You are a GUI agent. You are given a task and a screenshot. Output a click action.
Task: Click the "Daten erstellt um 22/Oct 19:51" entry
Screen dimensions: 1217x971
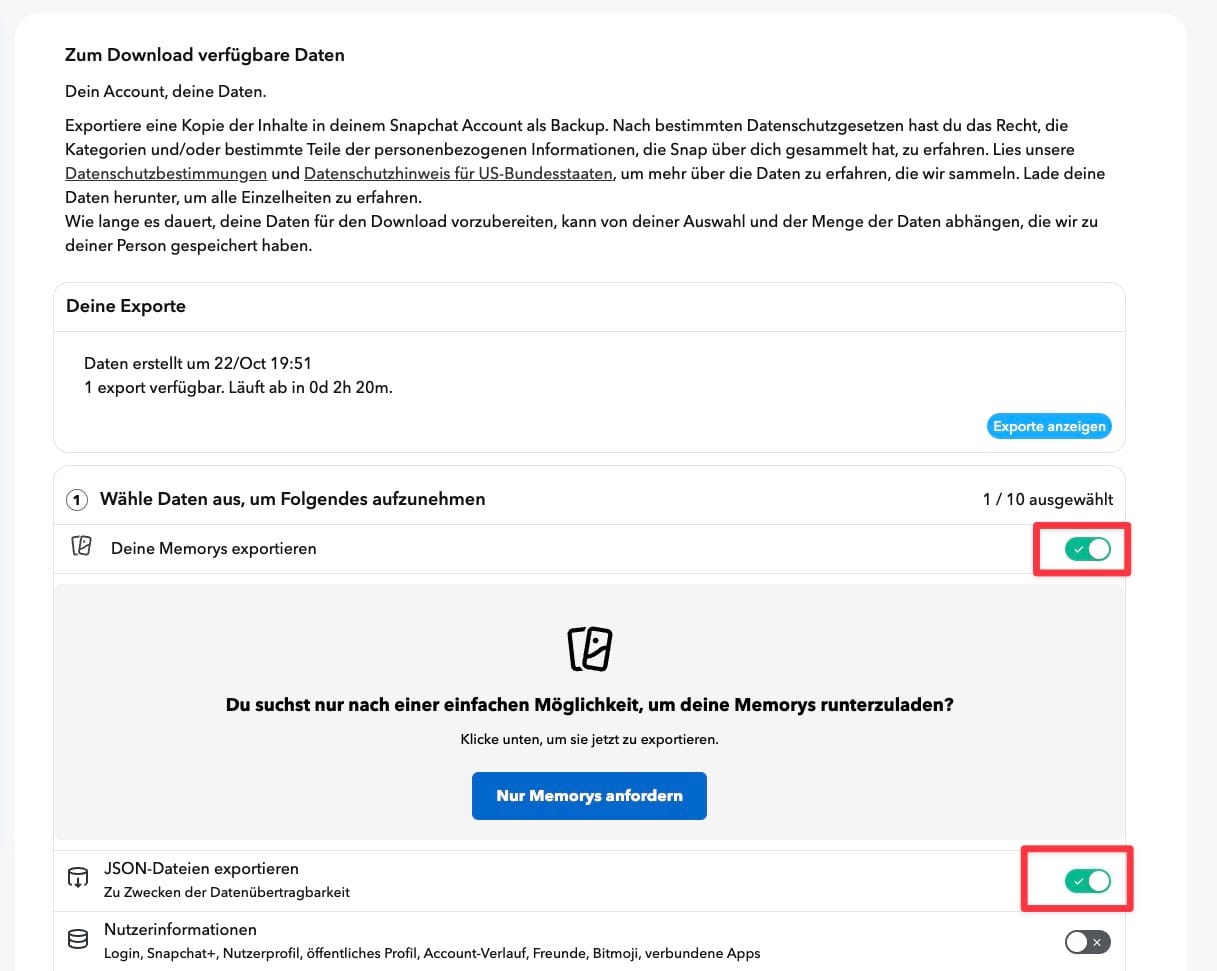pos(205,363)
